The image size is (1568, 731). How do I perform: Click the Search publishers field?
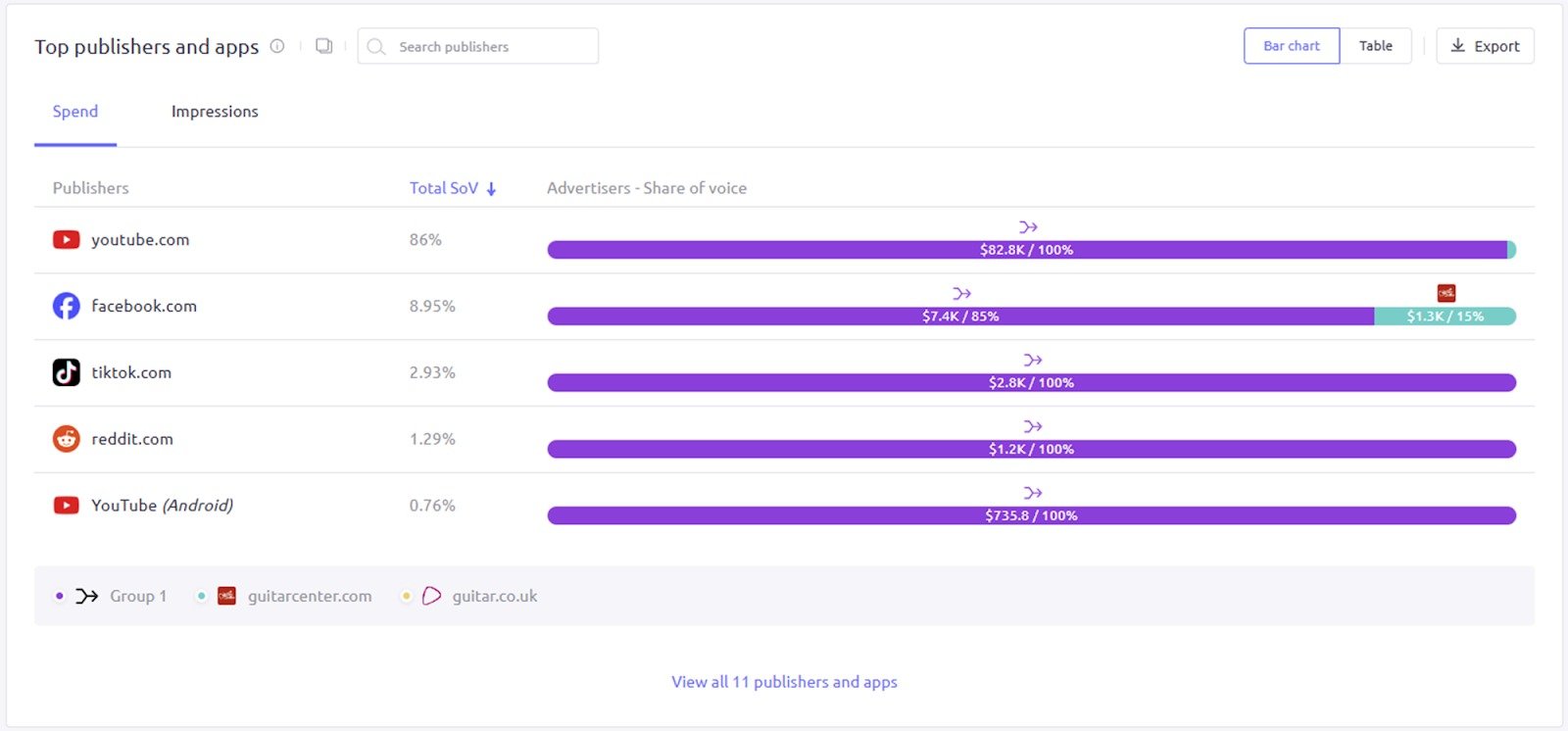(x=490, y=46)
